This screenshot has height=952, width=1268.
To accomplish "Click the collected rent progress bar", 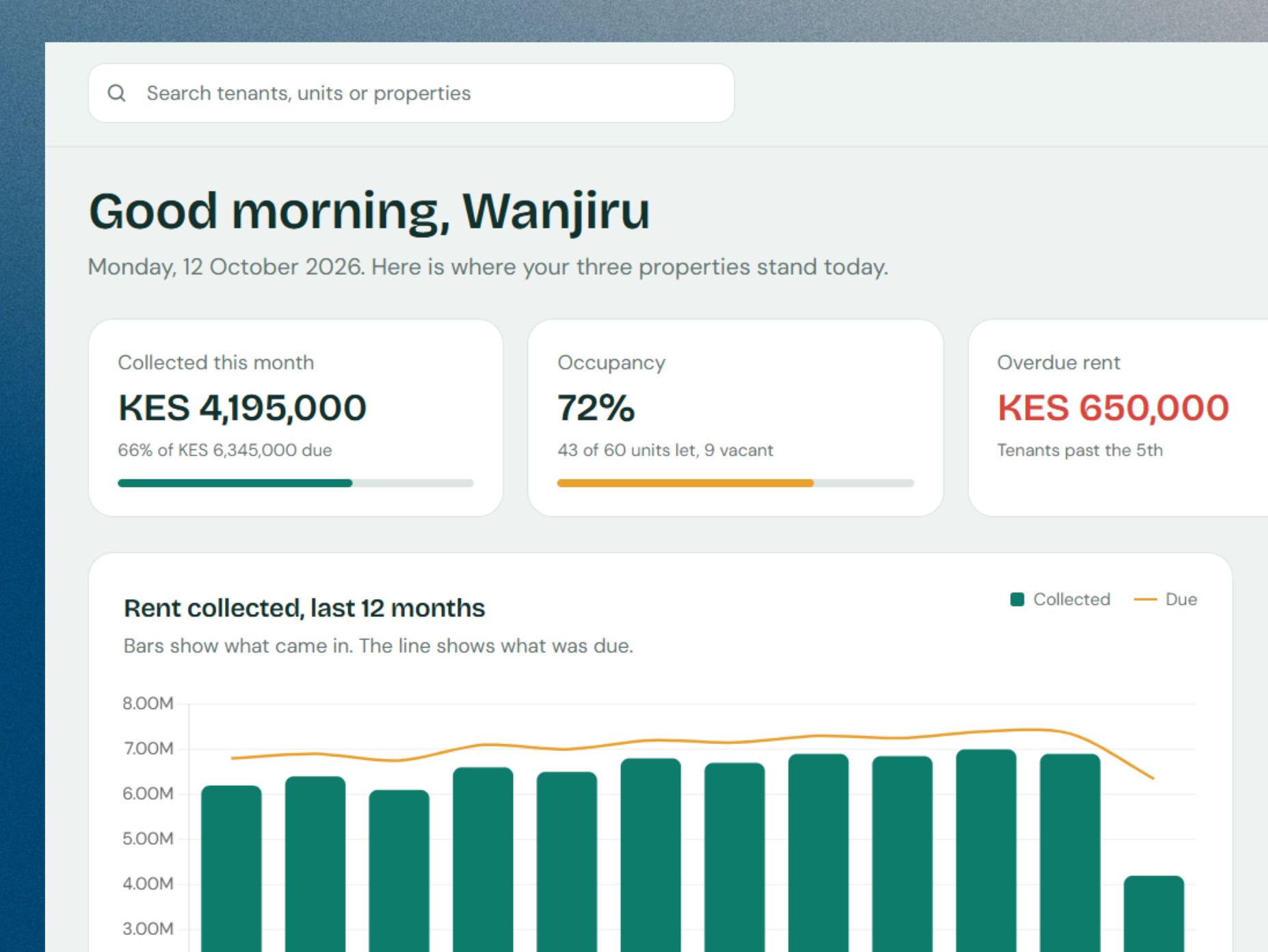I will tap(295, 483).
